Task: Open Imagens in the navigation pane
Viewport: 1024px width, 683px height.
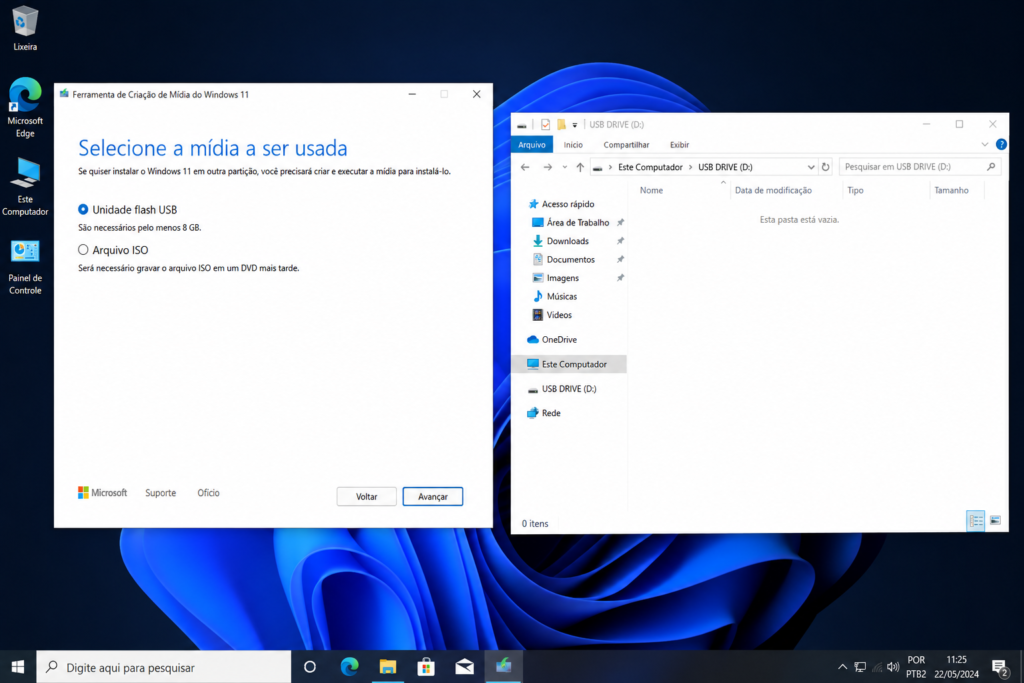Action: point(555,278)
